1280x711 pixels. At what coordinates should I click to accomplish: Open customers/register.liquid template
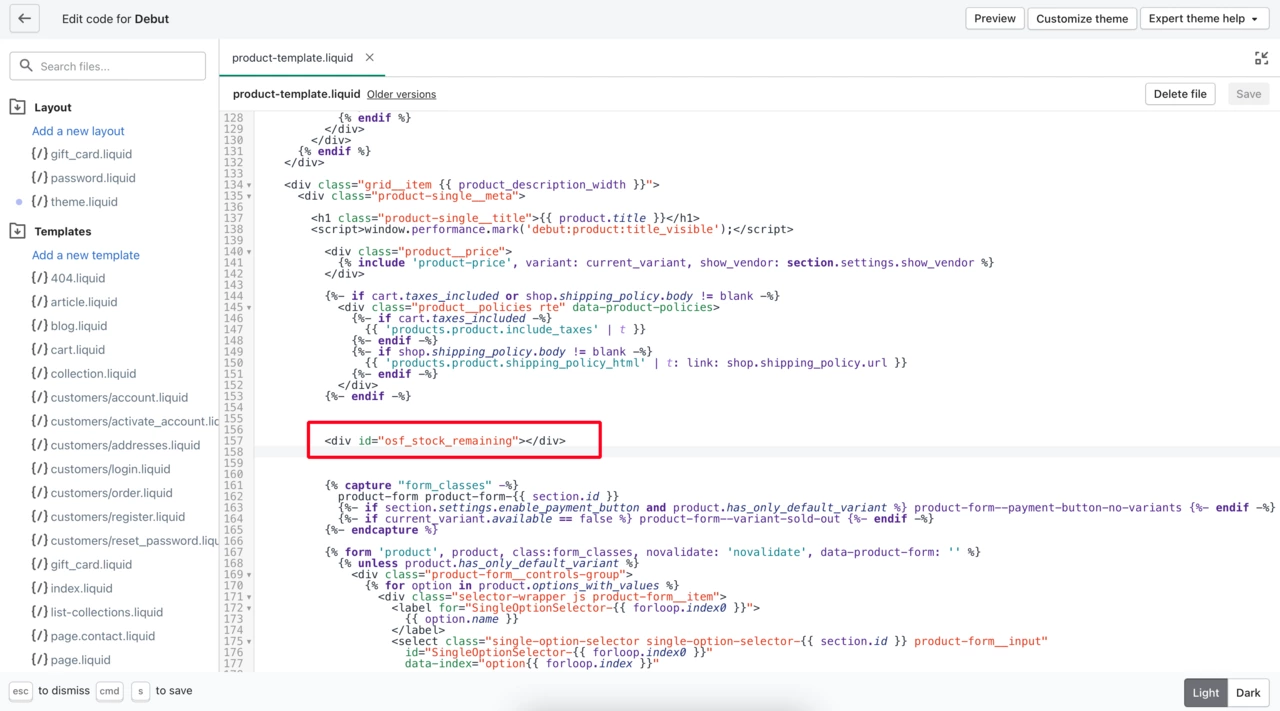pos(118,517)
